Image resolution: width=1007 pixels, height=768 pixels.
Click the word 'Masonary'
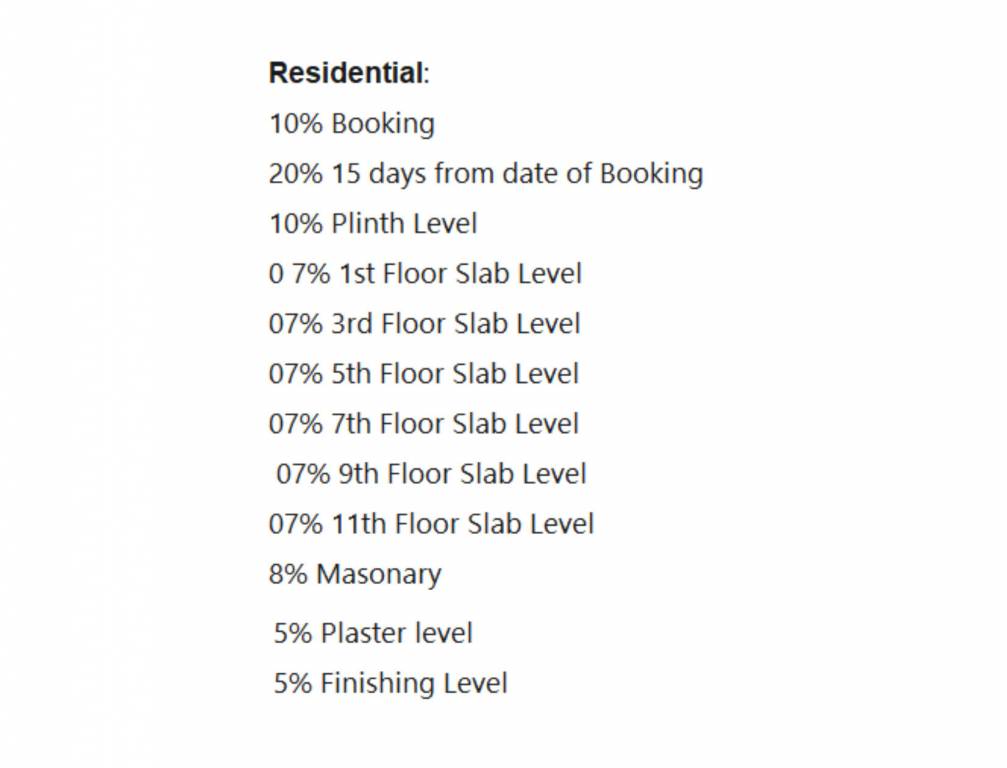[378, 574]
